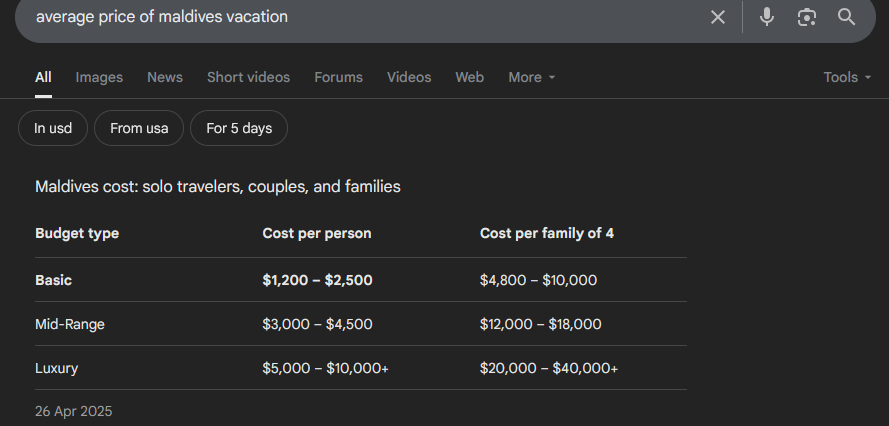The height and width of the screenshot is (426, 889).
Task: Open the Short videos tab
Action: (x=248, y=77)
